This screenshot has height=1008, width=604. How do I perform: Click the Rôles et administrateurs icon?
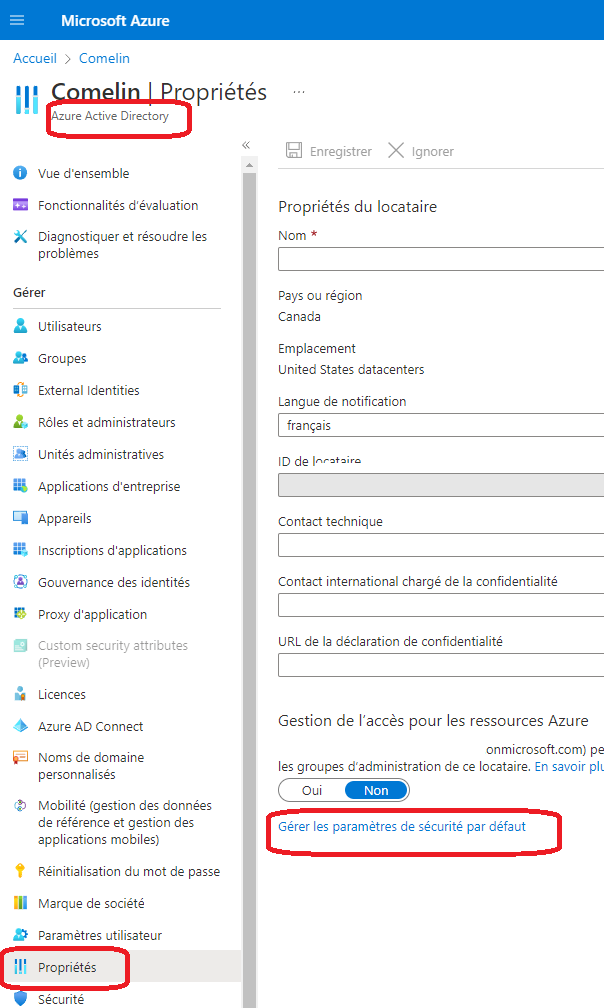21,422
